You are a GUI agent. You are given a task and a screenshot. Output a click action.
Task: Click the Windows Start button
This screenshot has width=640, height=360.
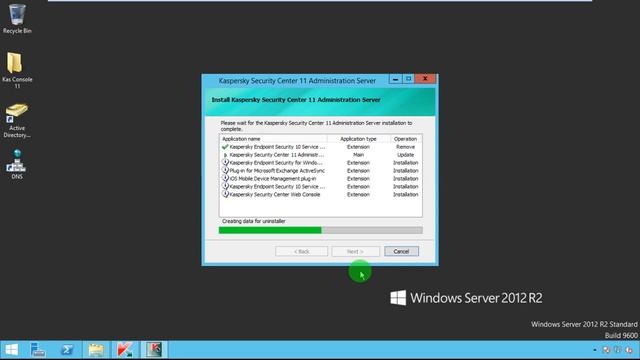click(x=11, y=350)
